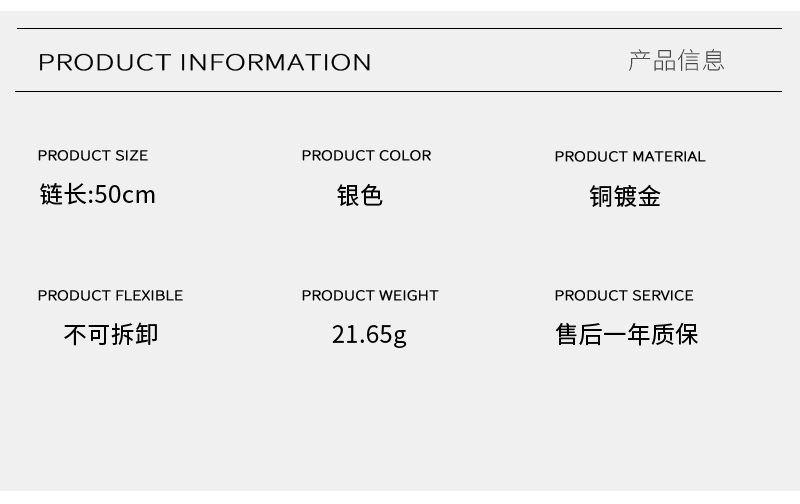Click the white strip along the bottom edge
This screenshot has height=504, width=800.
(400, 498)
